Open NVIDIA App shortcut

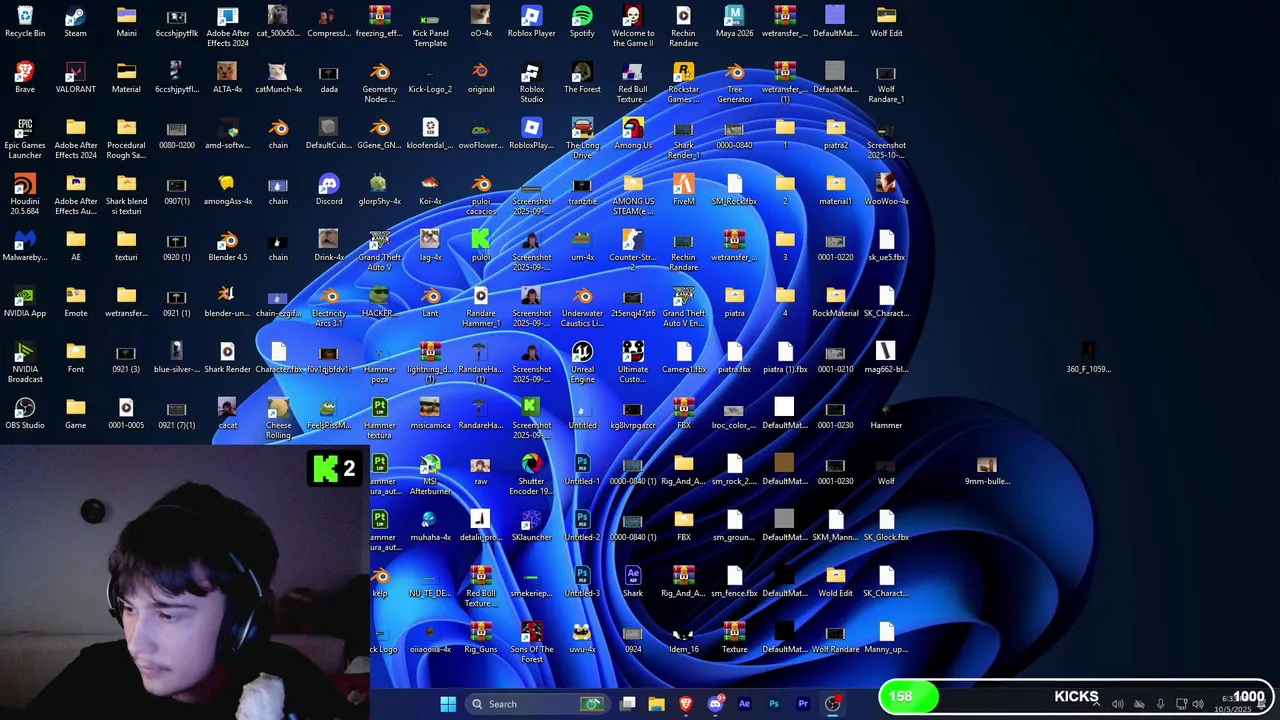click(25, 302)
